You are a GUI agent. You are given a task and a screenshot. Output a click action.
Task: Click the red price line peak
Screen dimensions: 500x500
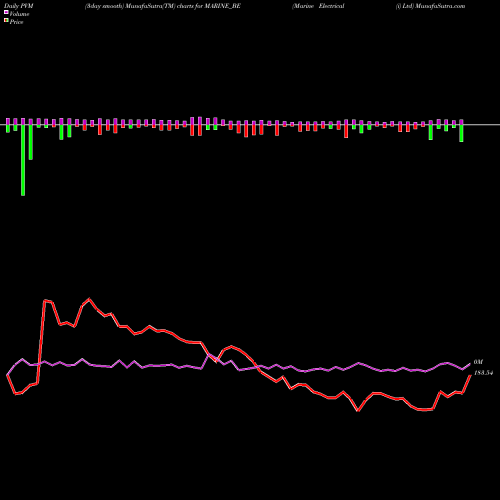89,299
